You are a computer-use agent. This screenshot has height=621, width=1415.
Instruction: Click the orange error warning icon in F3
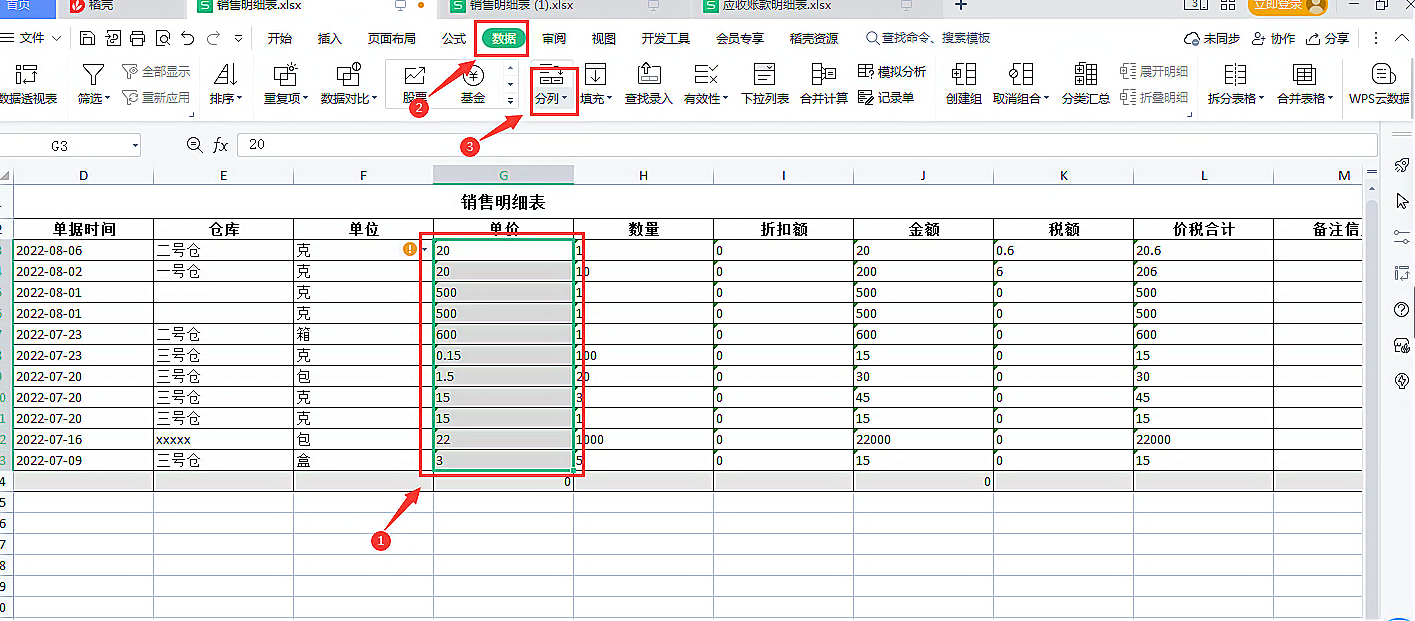(410, 249)
